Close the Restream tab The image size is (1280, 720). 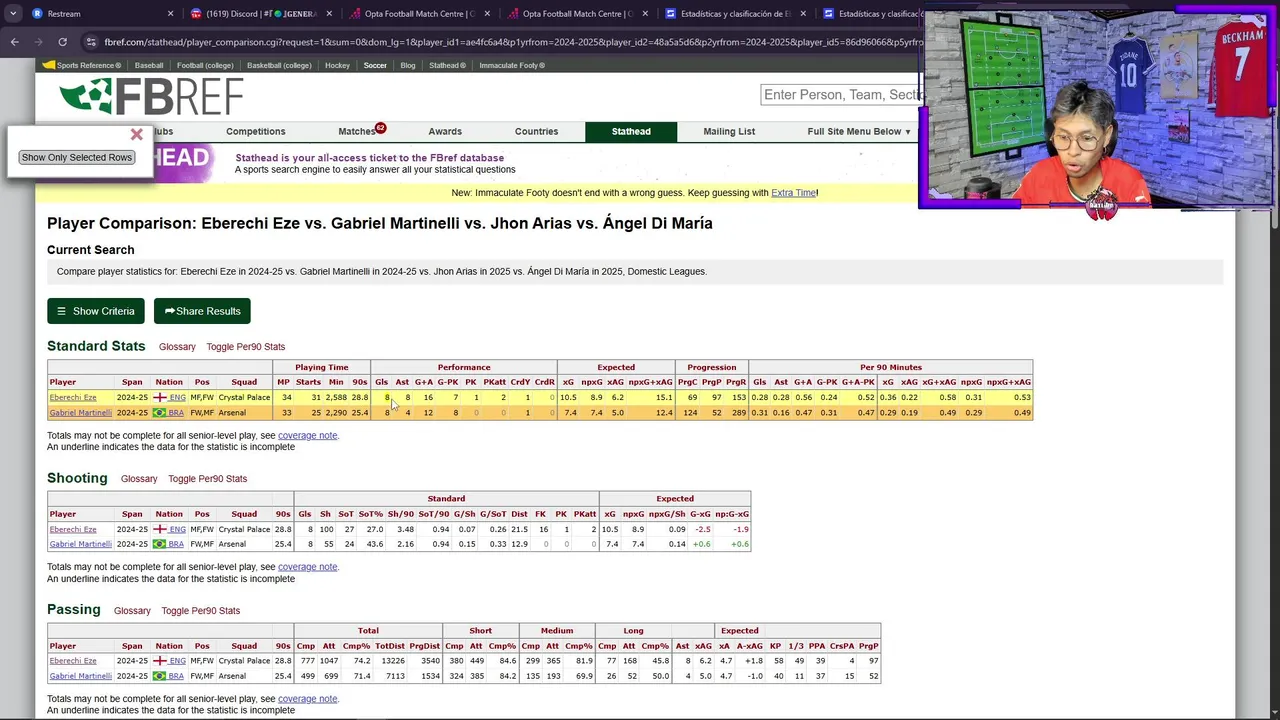click(x=170, y=14)
